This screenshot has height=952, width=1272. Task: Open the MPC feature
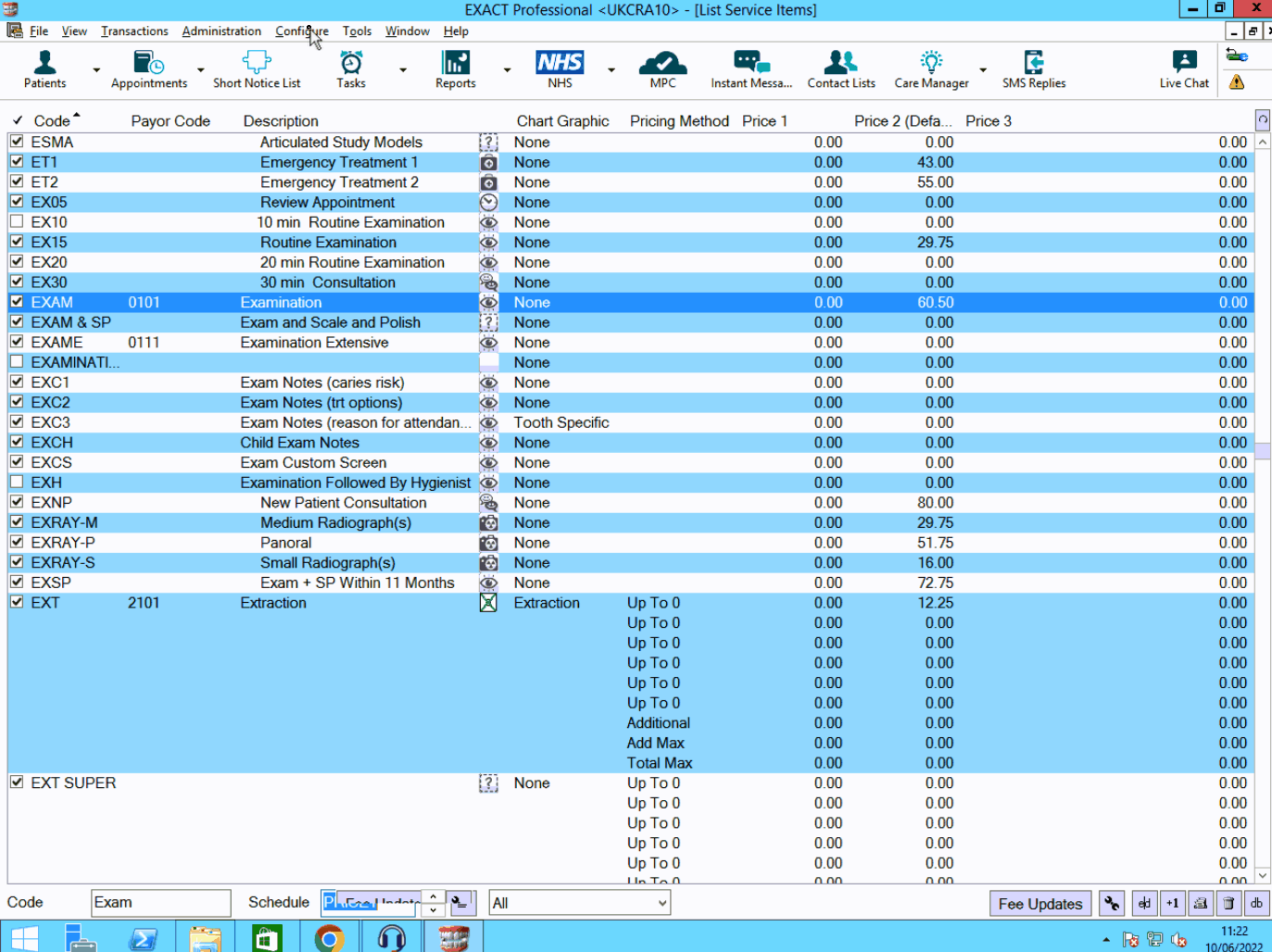coord(662,69)
